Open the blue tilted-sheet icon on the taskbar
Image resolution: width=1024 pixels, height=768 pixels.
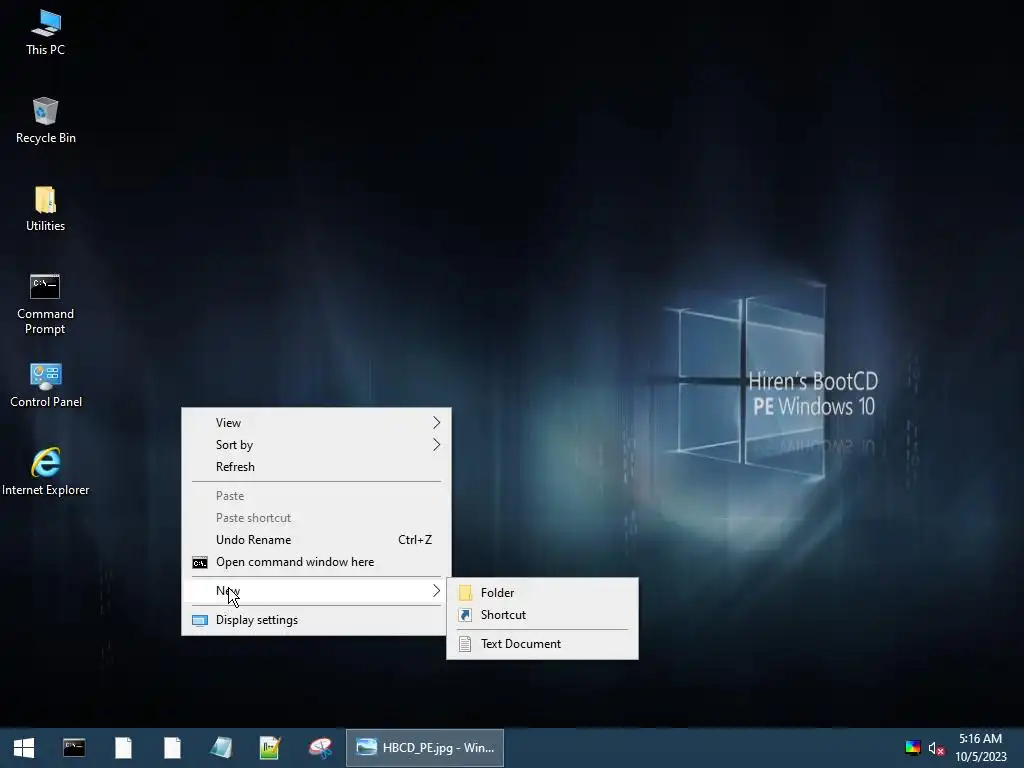point(221,748)
